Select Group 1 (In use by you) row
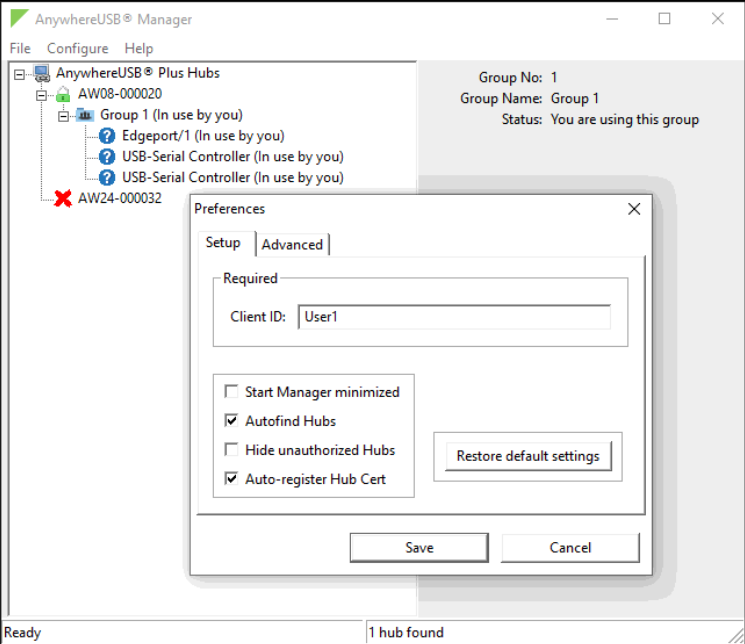 coord(171,115)
